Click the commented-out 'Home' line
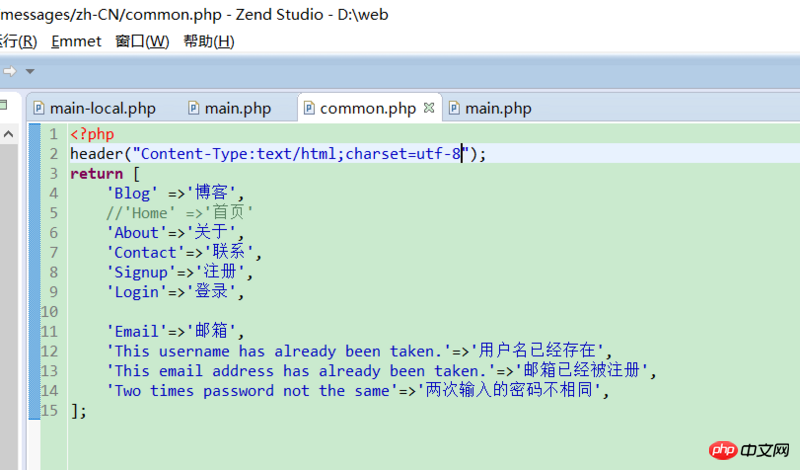This screenshot has height=470, width=800. (180, 212)
